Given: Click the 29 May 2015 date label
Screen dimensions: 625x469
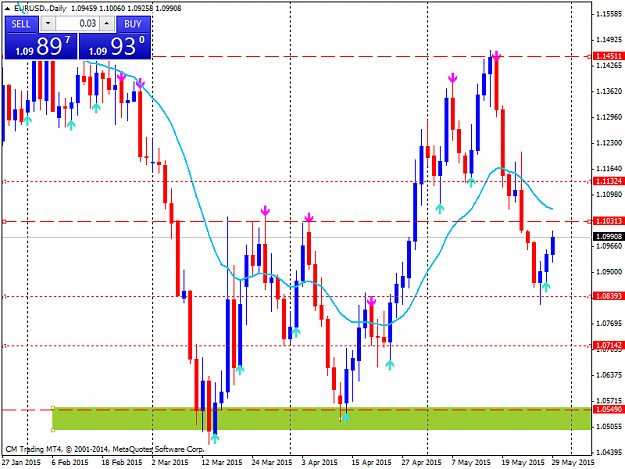Looking at the screenshot, I should tap(573, 463).
